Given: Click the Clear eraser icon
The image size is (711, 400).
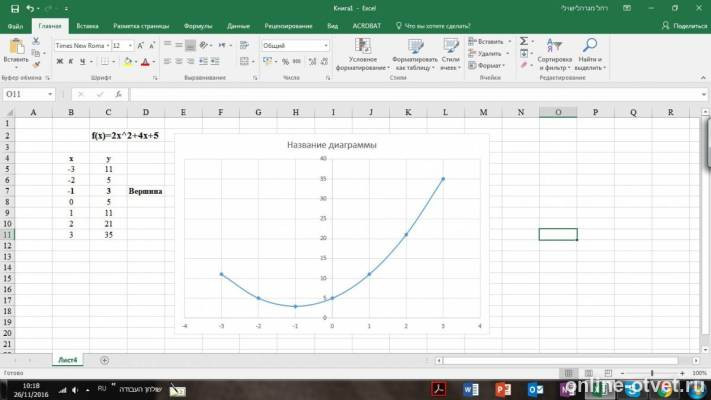Looking at the screenshot, I should pyautogui.click(x=524, y=65).
